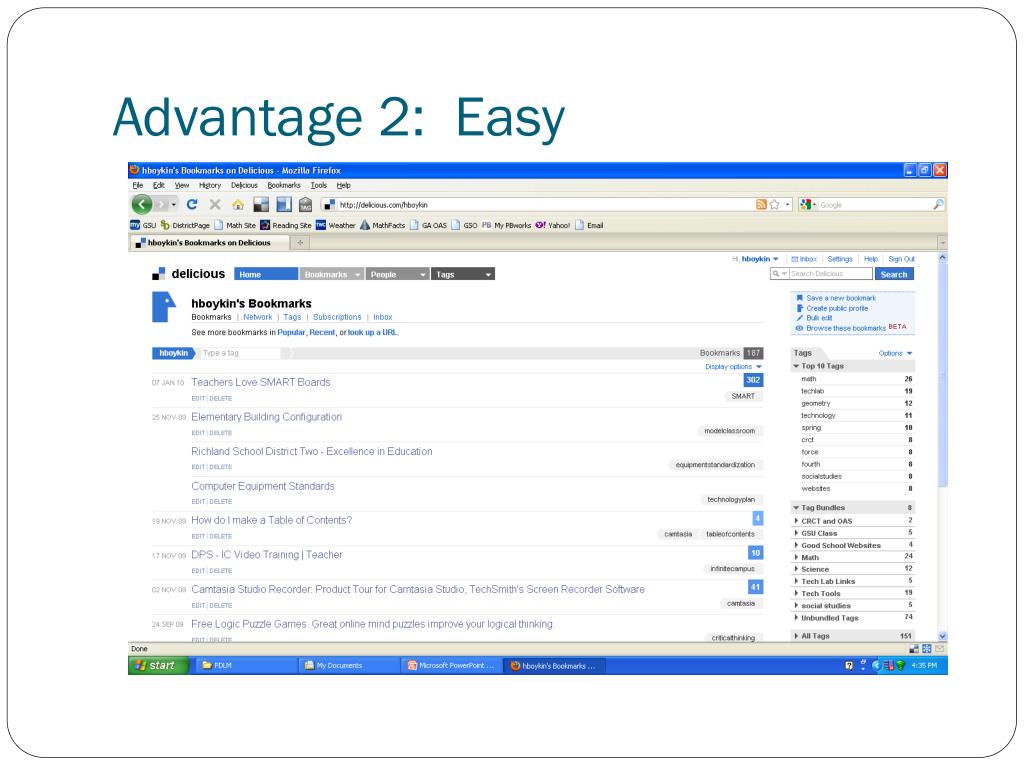Image resolution: width=1024 pixels, height=768 pixels.
Task: Click the Firefox Back arrow button
Action: click(x=142, y=204)
